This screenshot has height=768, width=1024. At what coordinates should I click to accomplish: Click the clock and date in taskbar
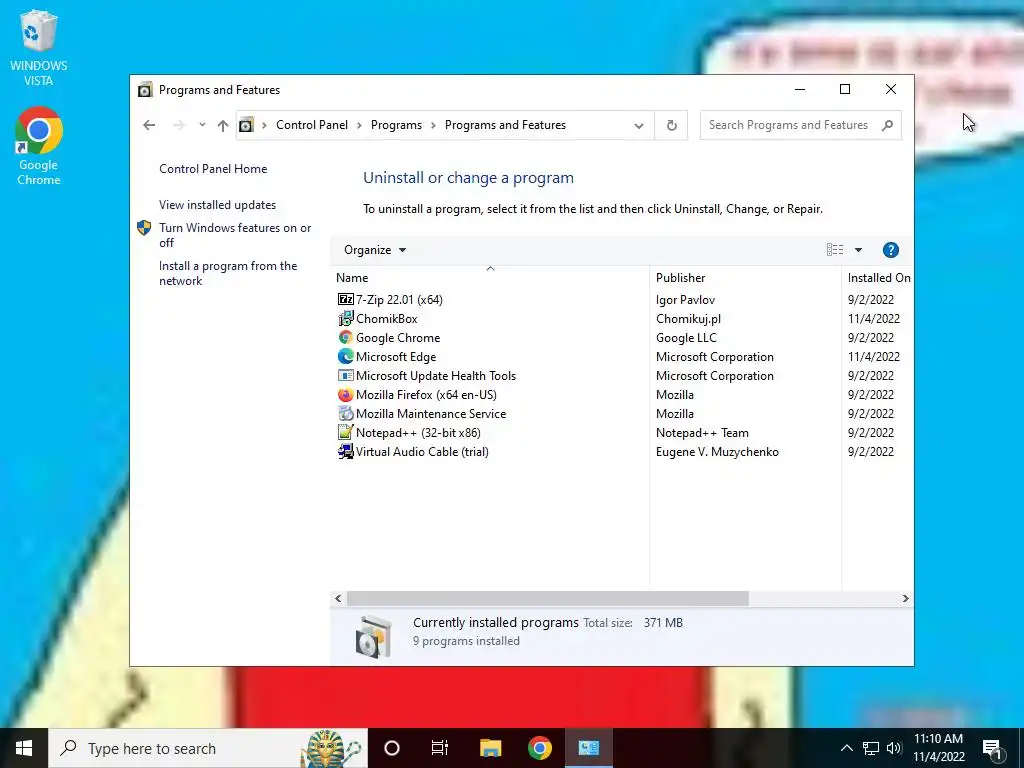[938, 748]
